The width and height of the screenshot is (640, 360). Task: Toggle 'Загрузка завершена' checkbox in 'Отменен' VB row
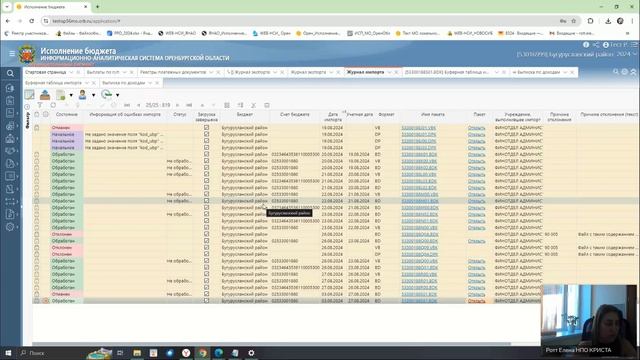[207, 128]
